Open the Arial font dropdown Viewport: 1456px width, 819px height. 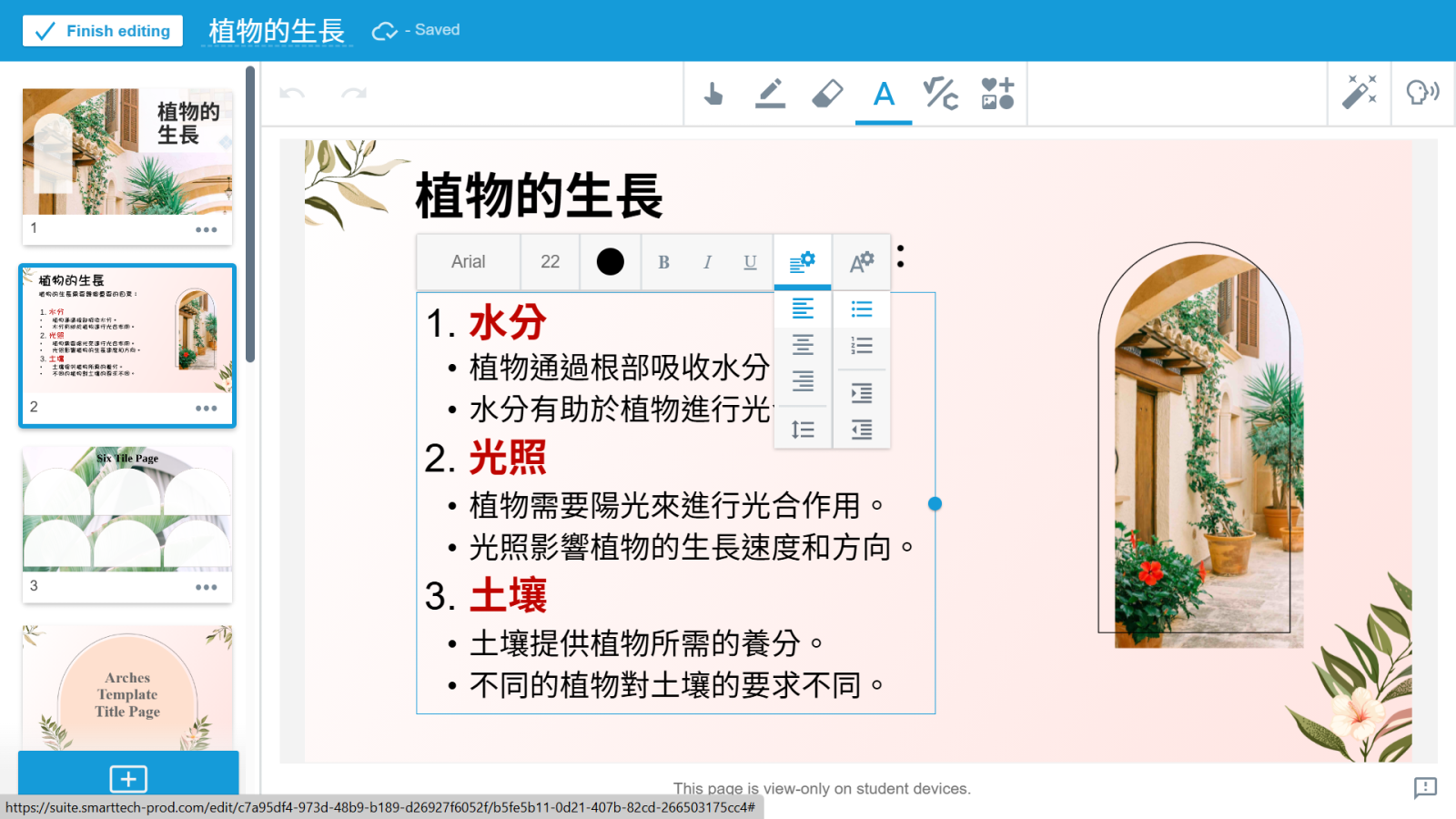coord(469,262)
